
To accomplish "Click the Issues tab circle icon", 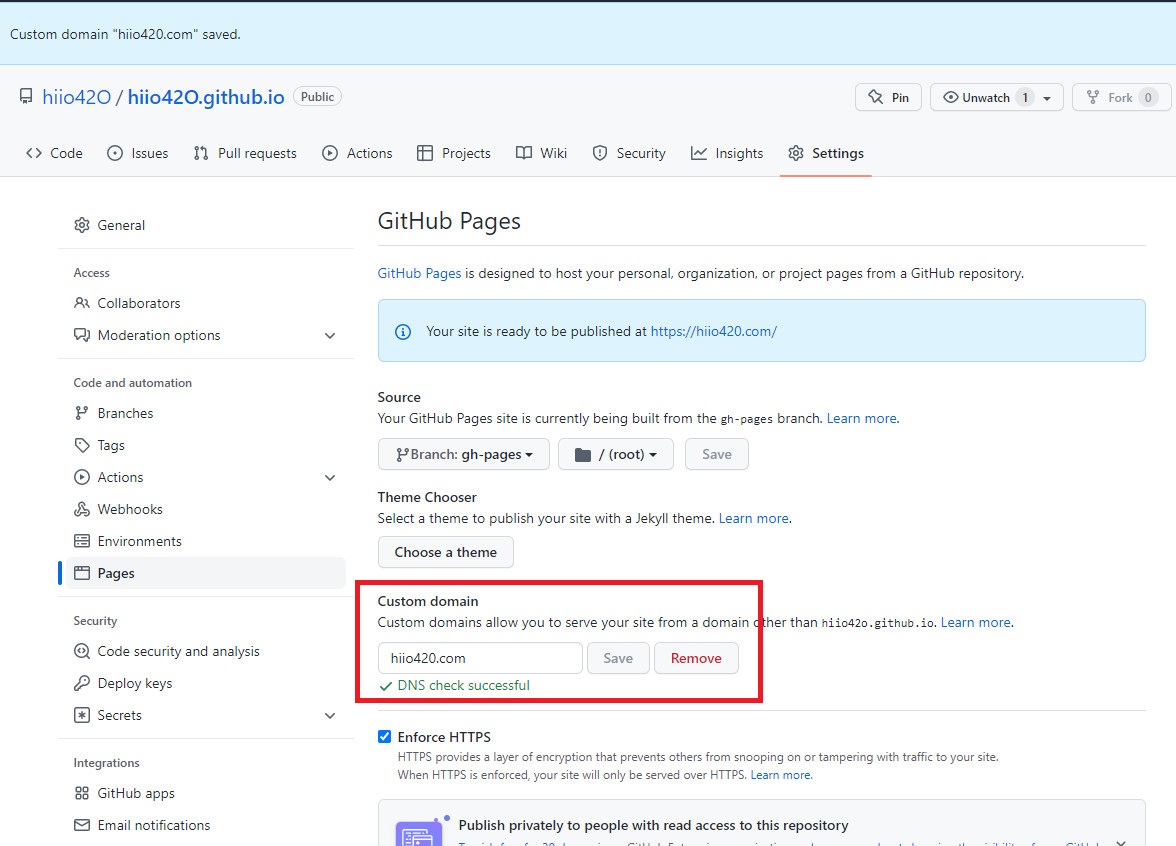I will (115, 153).
